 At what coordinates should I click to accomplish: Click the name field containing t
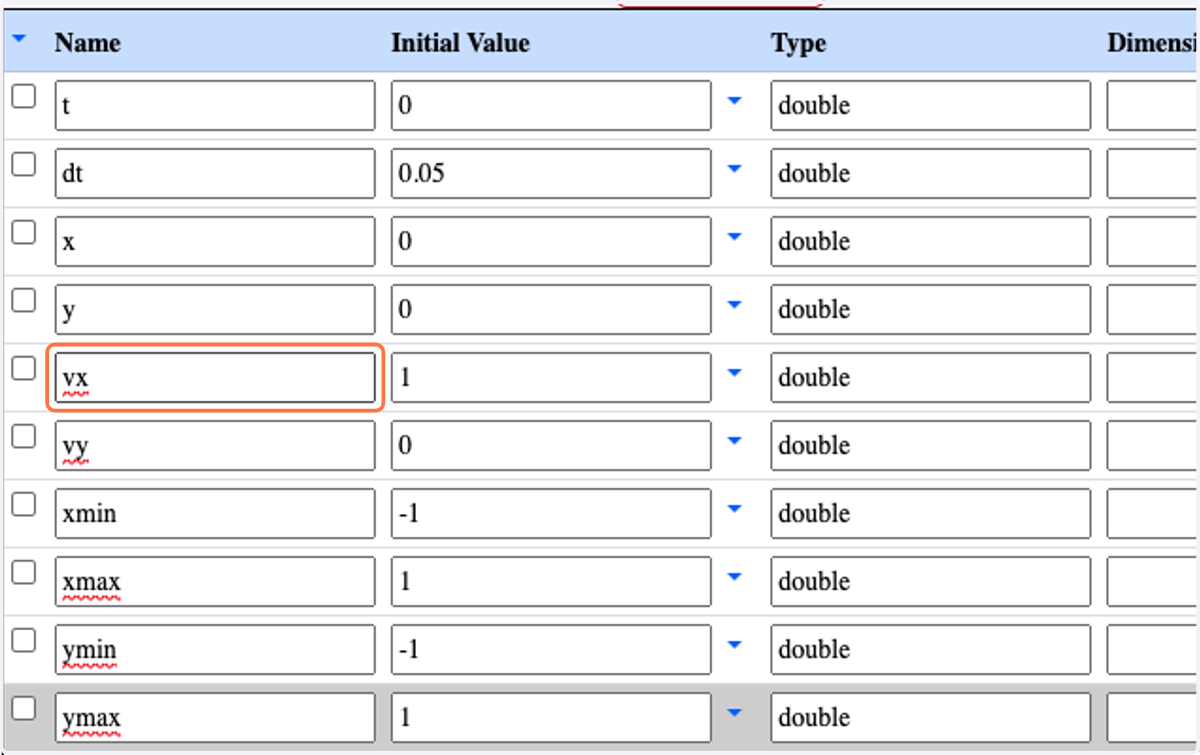click(215, 106)
